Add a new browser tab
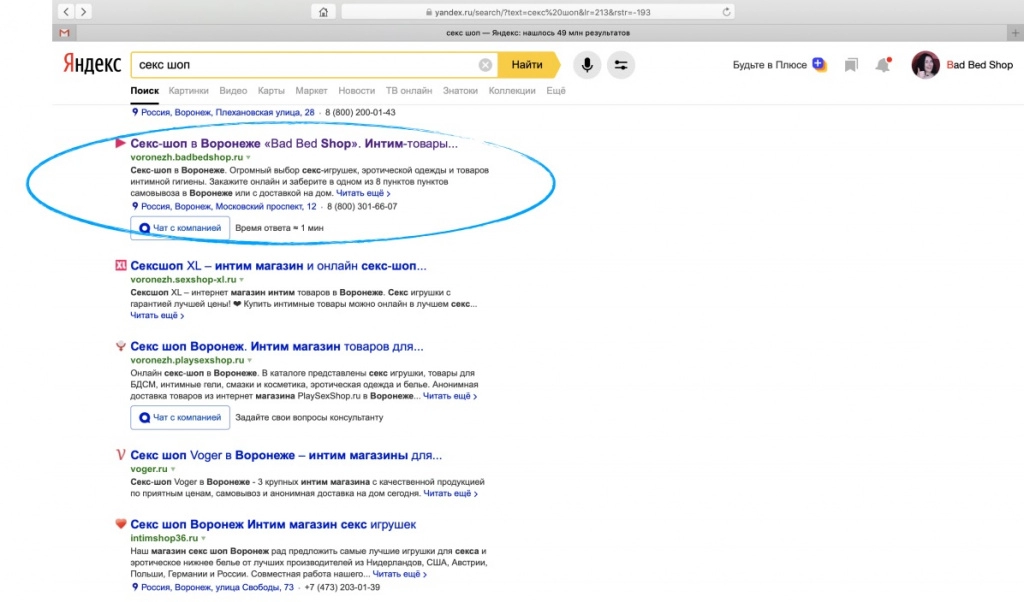This screenshot has width=1024, height=602. (1015, 33)
